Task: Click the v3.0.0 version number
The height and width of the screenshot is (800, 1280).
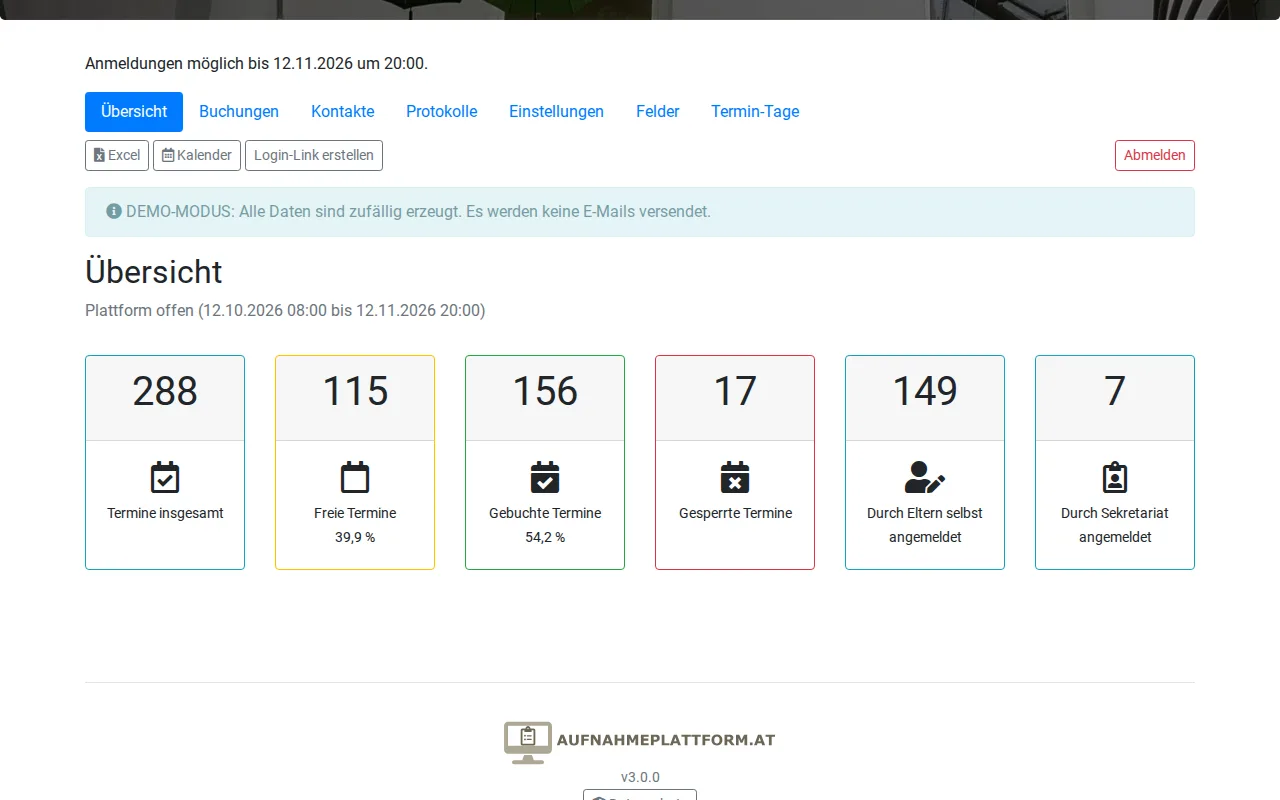Action: click(x=640, y=777)
